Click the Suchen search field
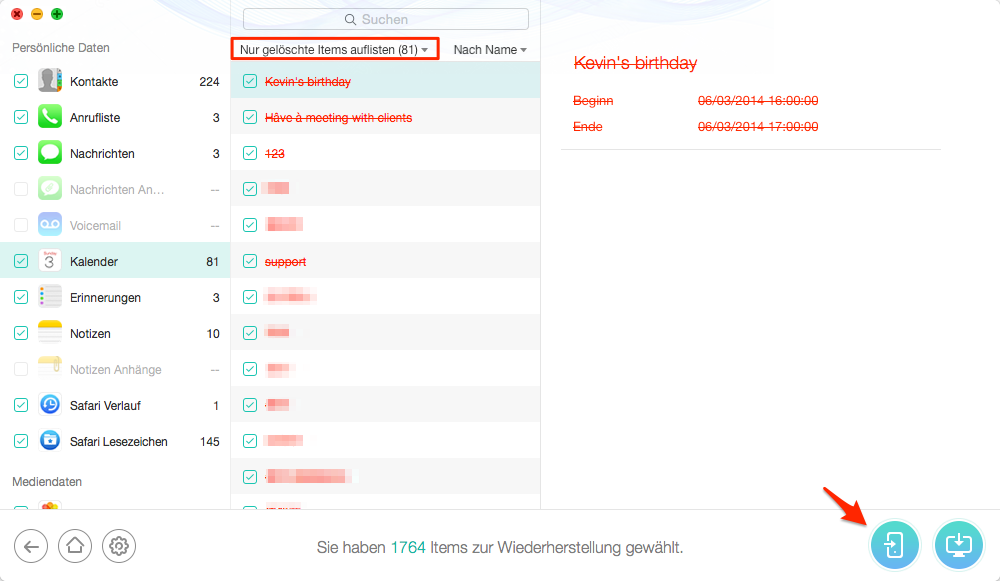The height and width of the screenshot is (581, 1000). click(x=385, y=19)
